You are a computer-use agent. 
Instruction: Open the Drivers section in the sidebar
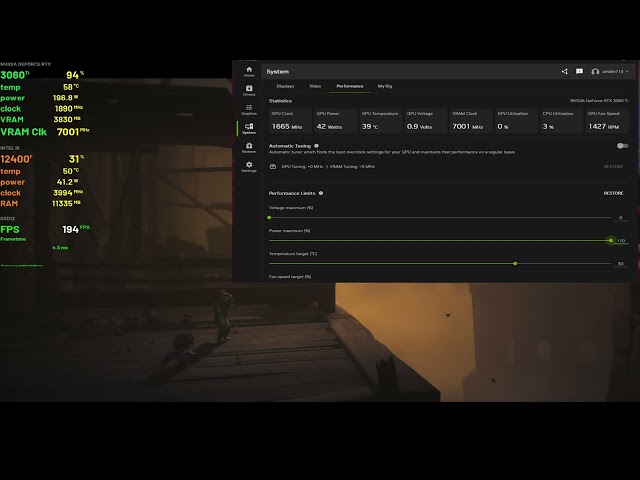pyautogui.click(x=249, y=91)
